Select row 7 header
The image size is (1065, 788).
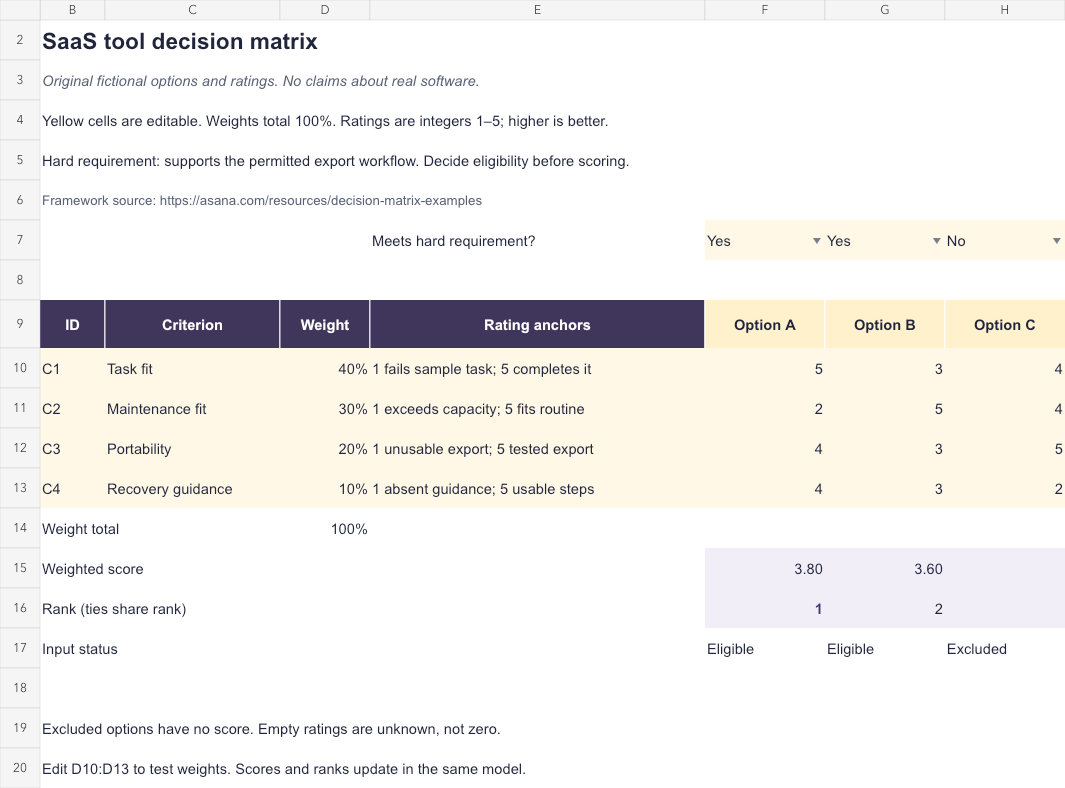point(20,240)
